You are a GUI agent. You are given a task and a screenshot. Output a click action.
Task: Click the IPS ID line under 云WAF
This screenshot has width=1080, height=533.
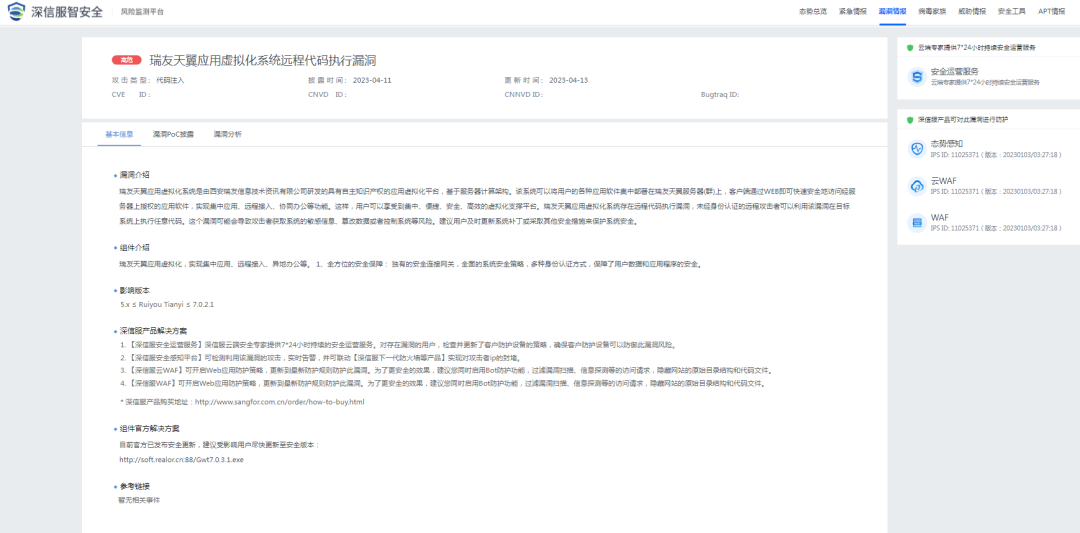click(995, 191)
